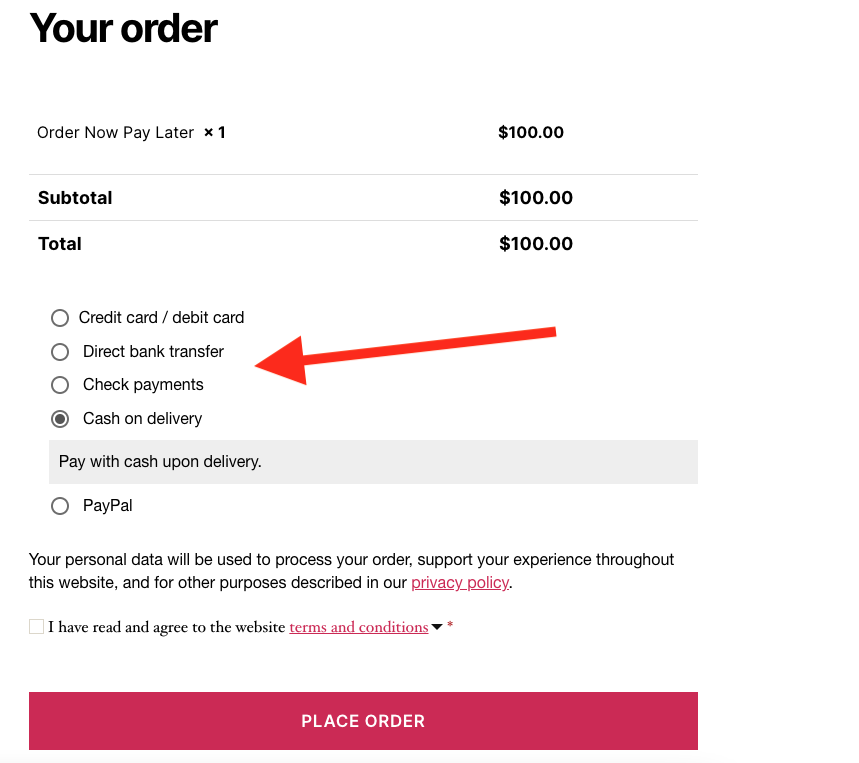Click the Pay with cash upon delivery box
The width and height of the screenshot is (859, 763).
coord(373,462)
